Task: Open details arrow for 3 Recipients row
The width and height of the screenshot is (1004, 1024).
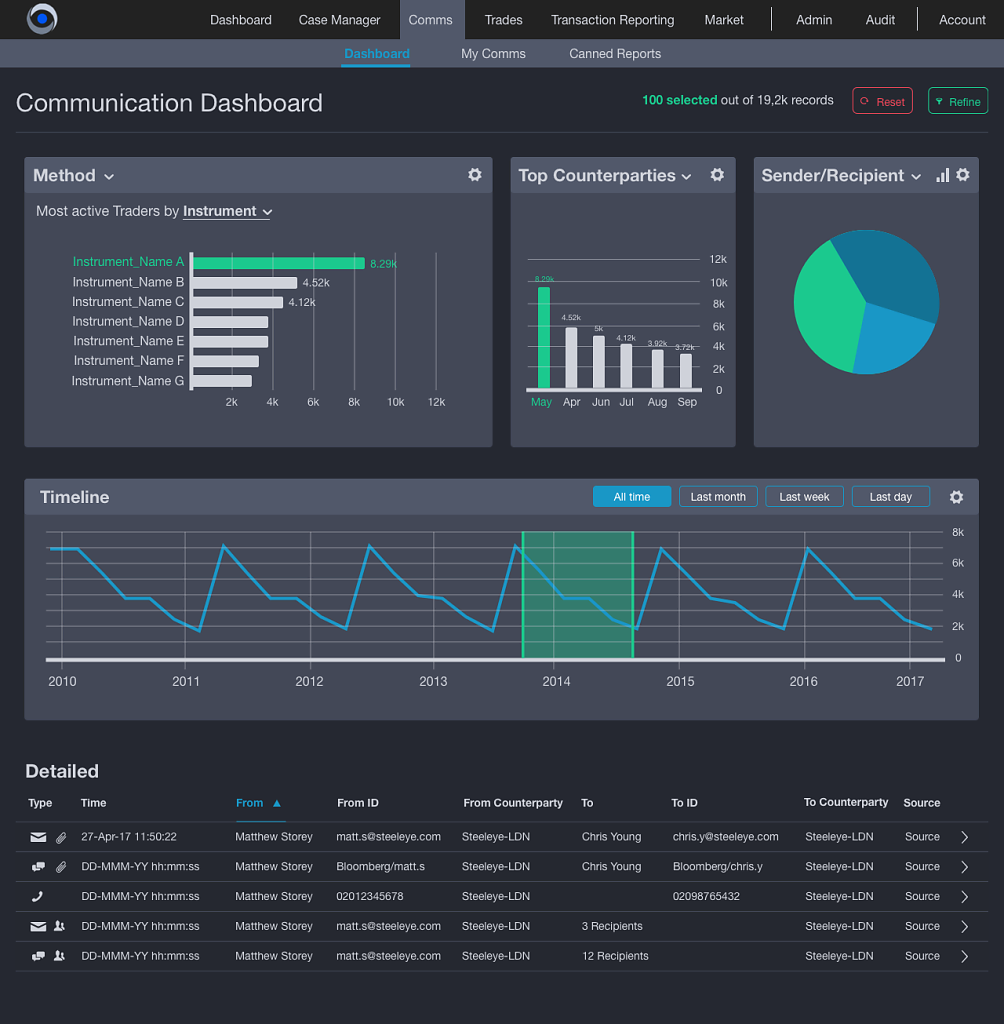Action: (965, 927)
